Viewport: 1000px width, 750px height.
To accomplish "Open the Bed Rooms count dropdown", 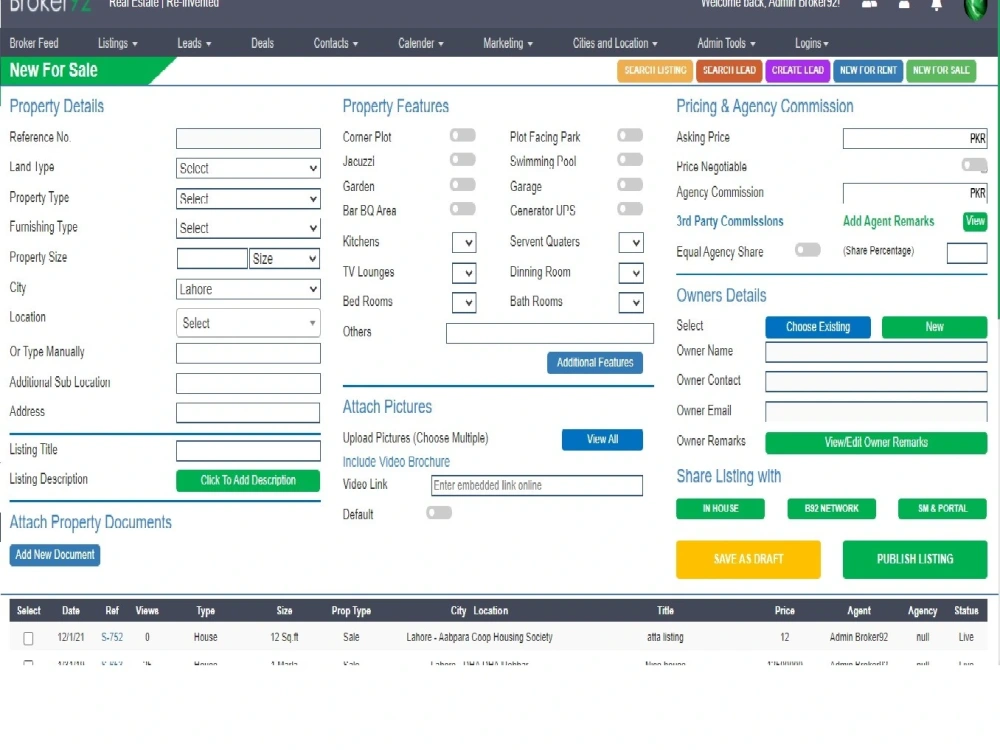I will pos(464,302).
